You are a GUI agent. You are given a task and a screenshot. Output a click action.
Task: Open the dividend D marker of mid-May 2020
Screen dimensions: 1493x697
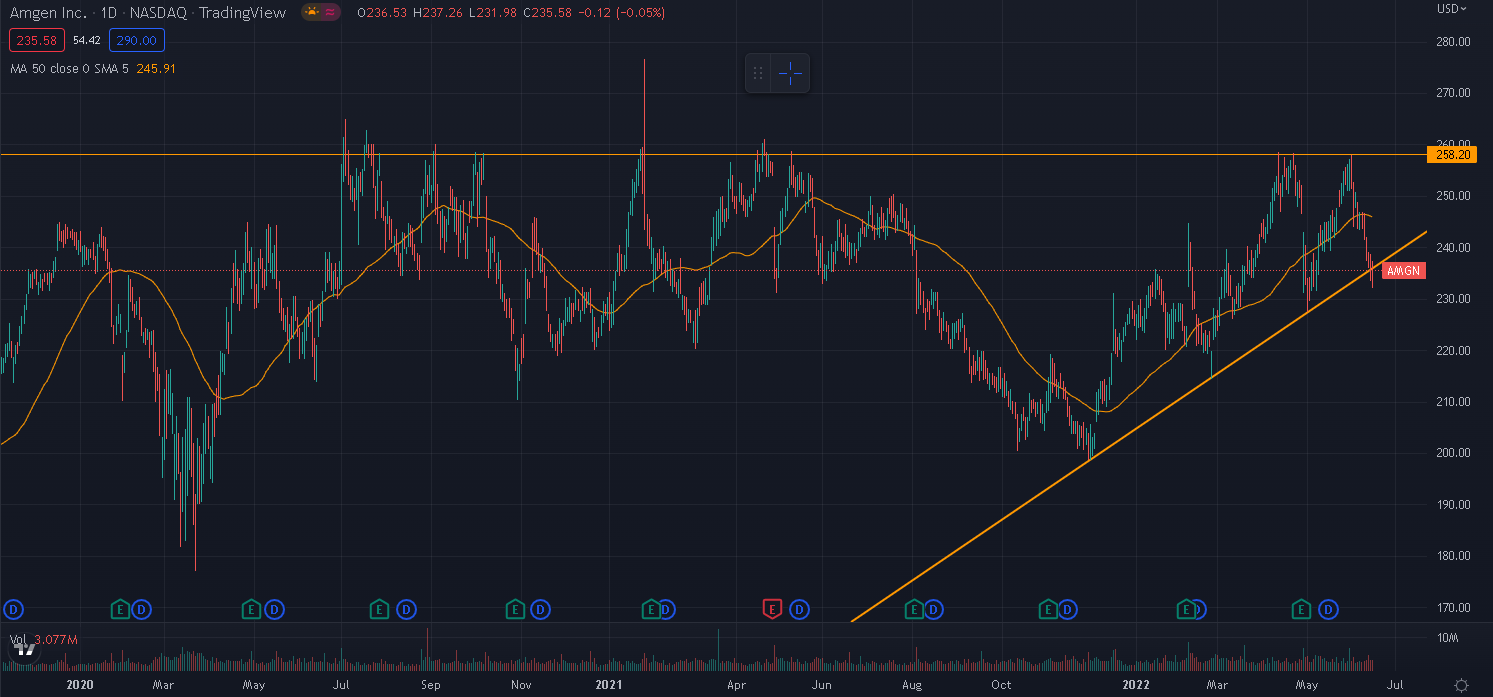[x=274, y=608]
